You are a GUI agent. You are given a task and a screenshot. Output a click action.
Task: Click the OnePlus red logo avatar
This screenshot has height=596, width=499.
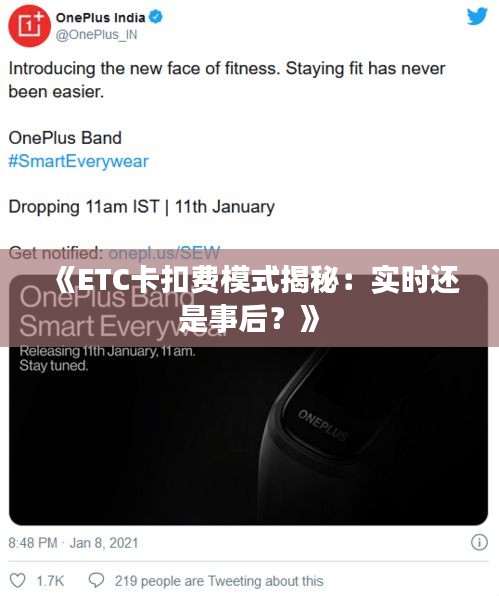click(x=30, y=26)
